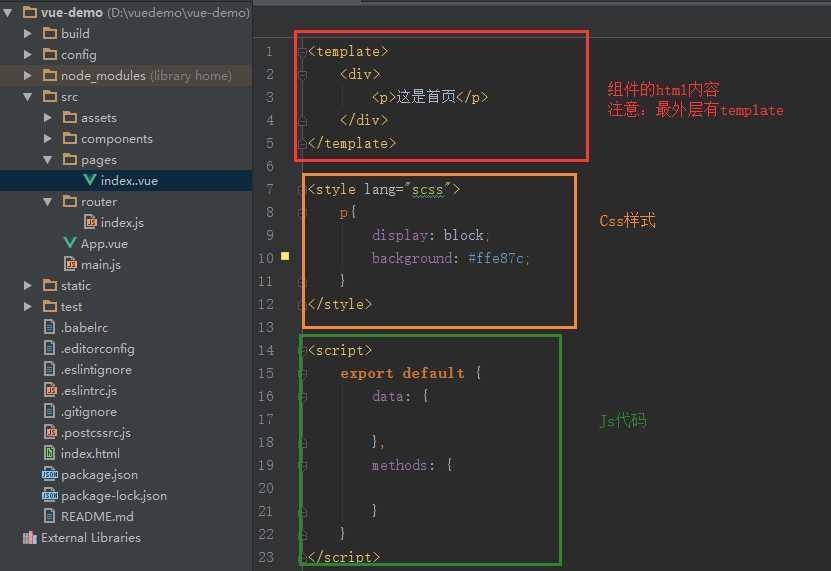Click the README.md file icon
Image resolution: width=831 pixels, height=571 pixels.
click(x=49, y=516)
